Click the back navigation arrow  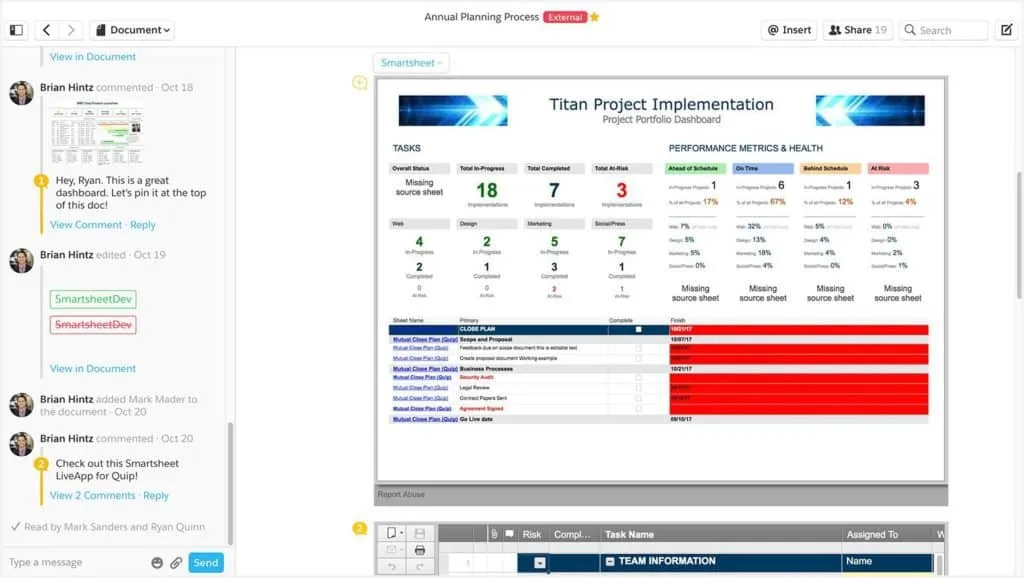(46, 29)
